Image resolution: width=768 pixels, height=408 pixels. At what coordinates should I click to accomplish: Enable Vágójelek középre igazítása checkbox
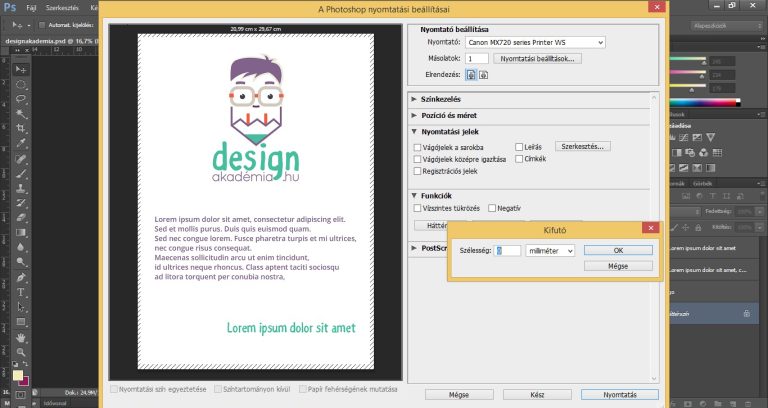[x=417, y=159]
